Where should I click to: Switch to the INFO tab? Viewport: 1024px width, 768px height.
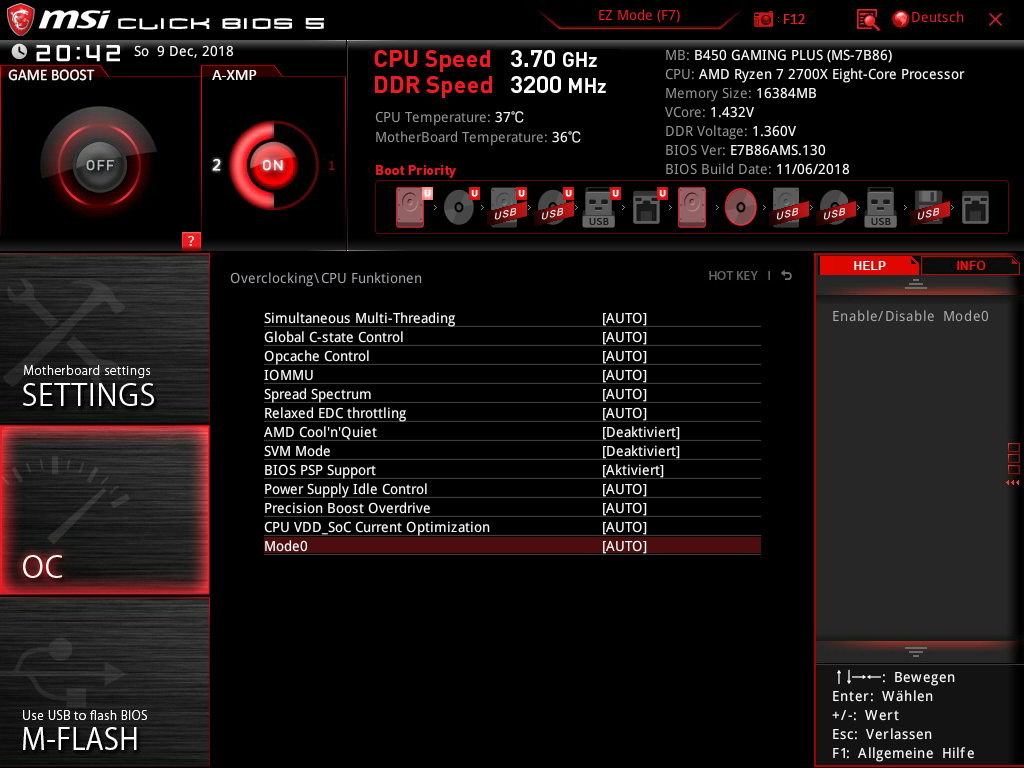(x=970, y=265)
